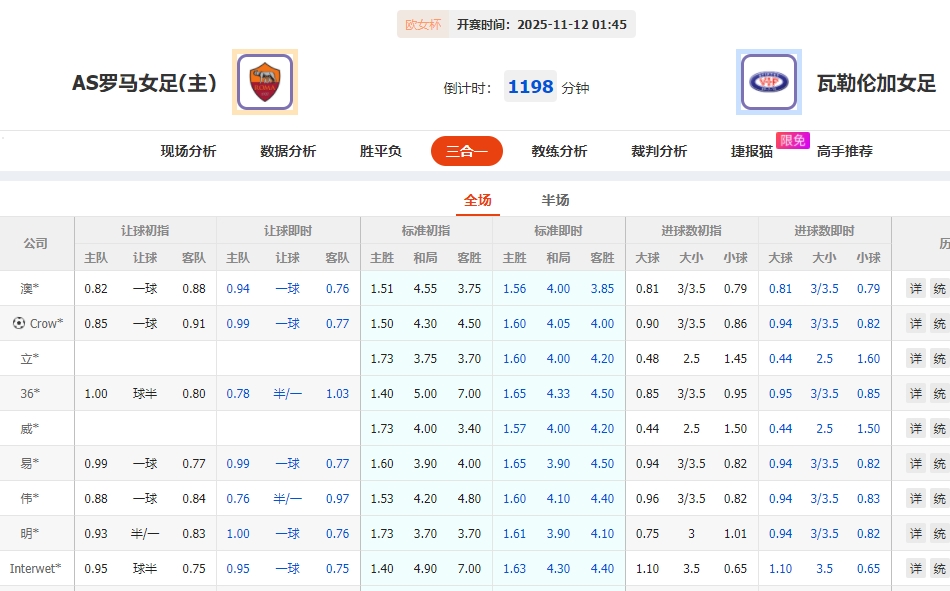This screenshot has width=950, height=591.
Task: Click the 限免 badge on 捷报猫 tab
Action: click(791, 142)
